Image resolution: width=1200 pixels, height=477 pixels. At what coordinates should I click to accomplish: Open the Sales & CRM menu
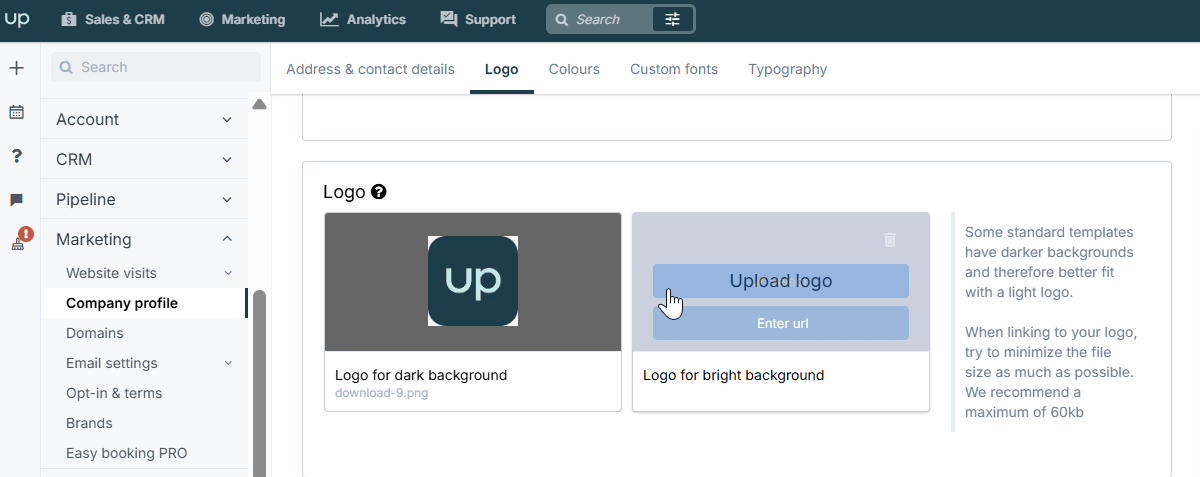point(113,19)
